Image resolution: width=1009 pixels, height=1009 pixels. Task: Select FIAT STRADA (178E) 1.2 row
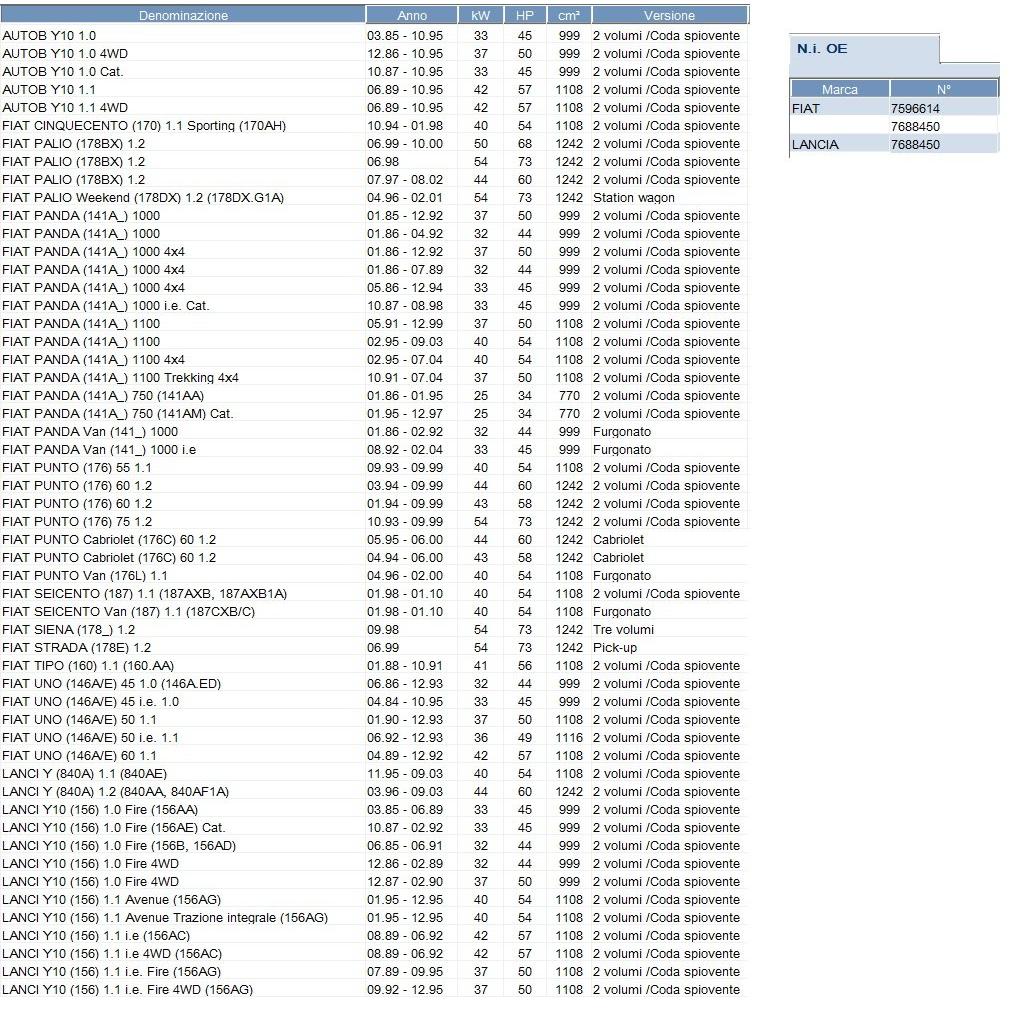coord(375,648)
